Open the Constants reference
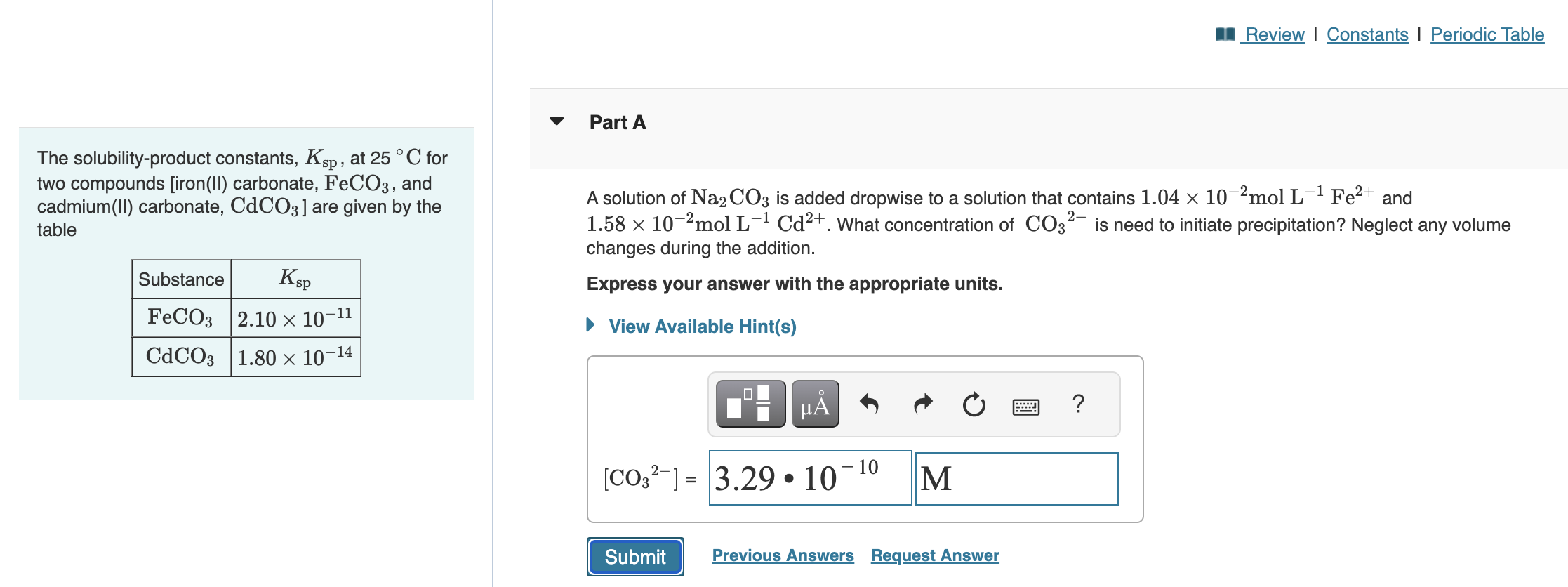 click(x=1367, y=34)
